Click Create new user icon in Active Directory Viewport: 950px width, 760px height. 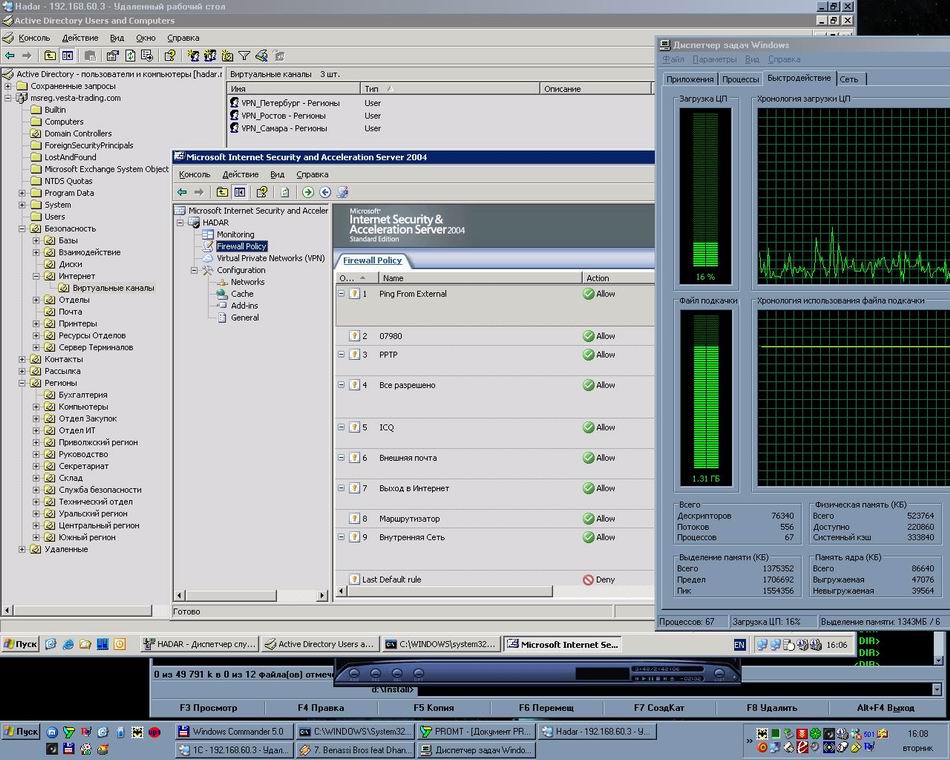pos(193,56)
